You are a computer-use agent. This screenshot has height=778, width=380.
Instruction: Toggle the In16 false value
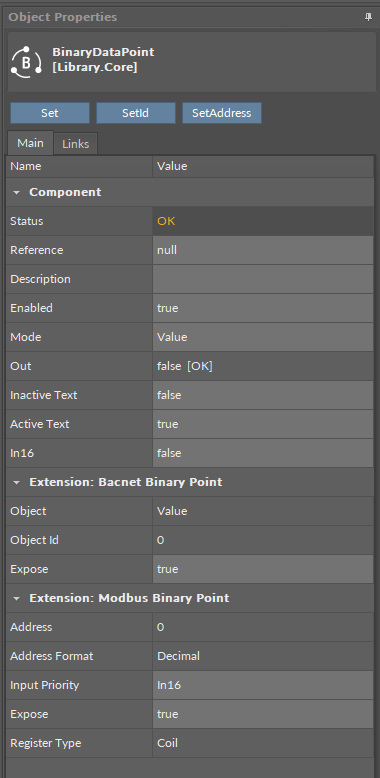263,453
